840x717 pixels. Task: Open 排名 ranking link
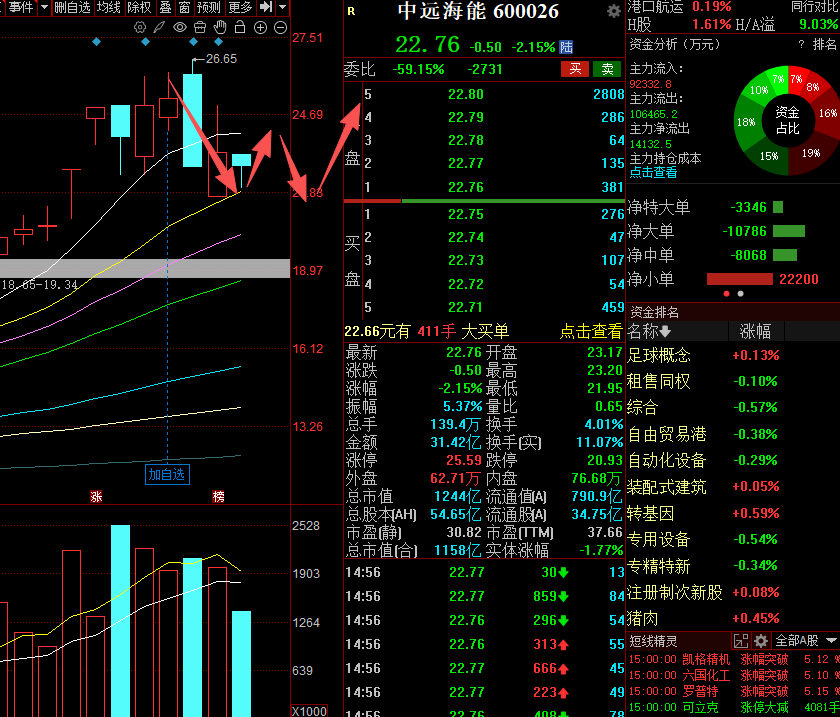coord(824,44)
